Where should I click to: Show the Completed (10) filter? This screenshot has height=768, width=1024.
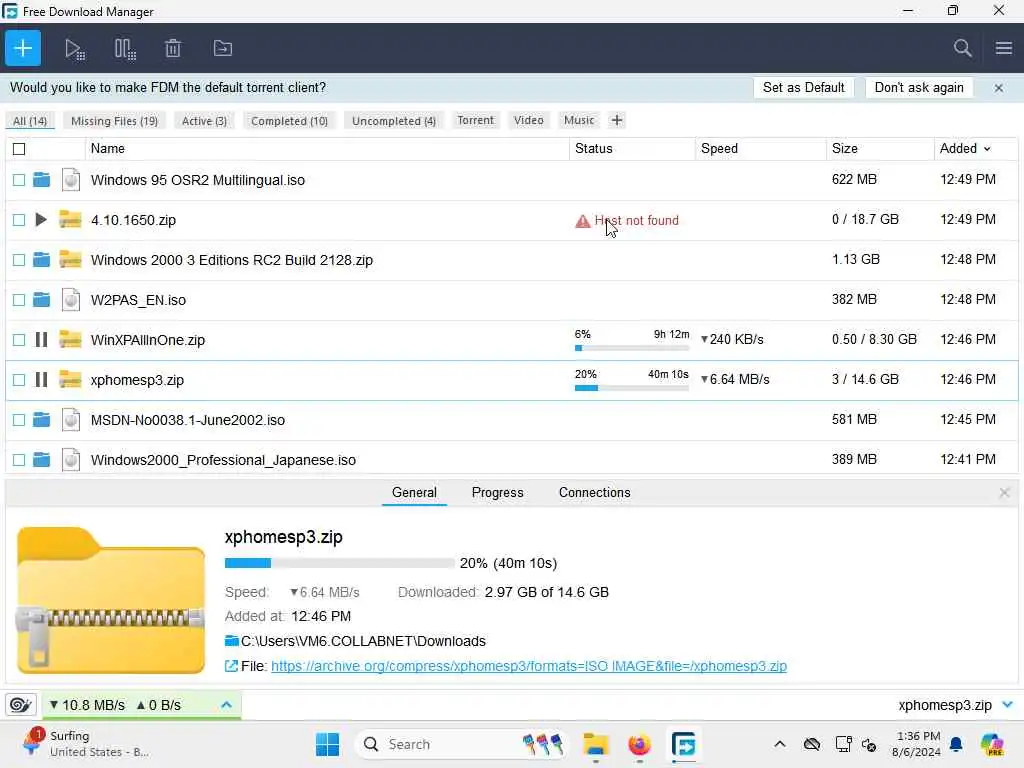(289, 121)
